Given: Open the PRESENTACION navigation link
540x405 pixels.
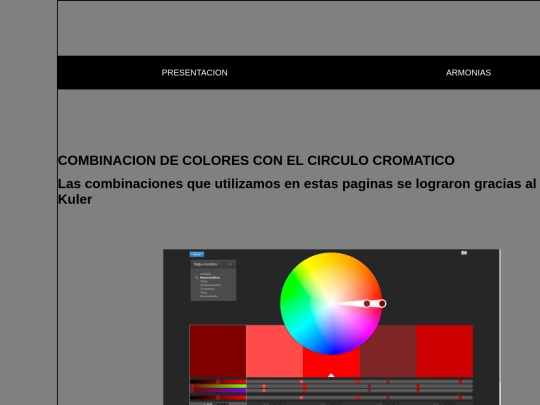Looking at the screenshot, I should click(194, 73).
